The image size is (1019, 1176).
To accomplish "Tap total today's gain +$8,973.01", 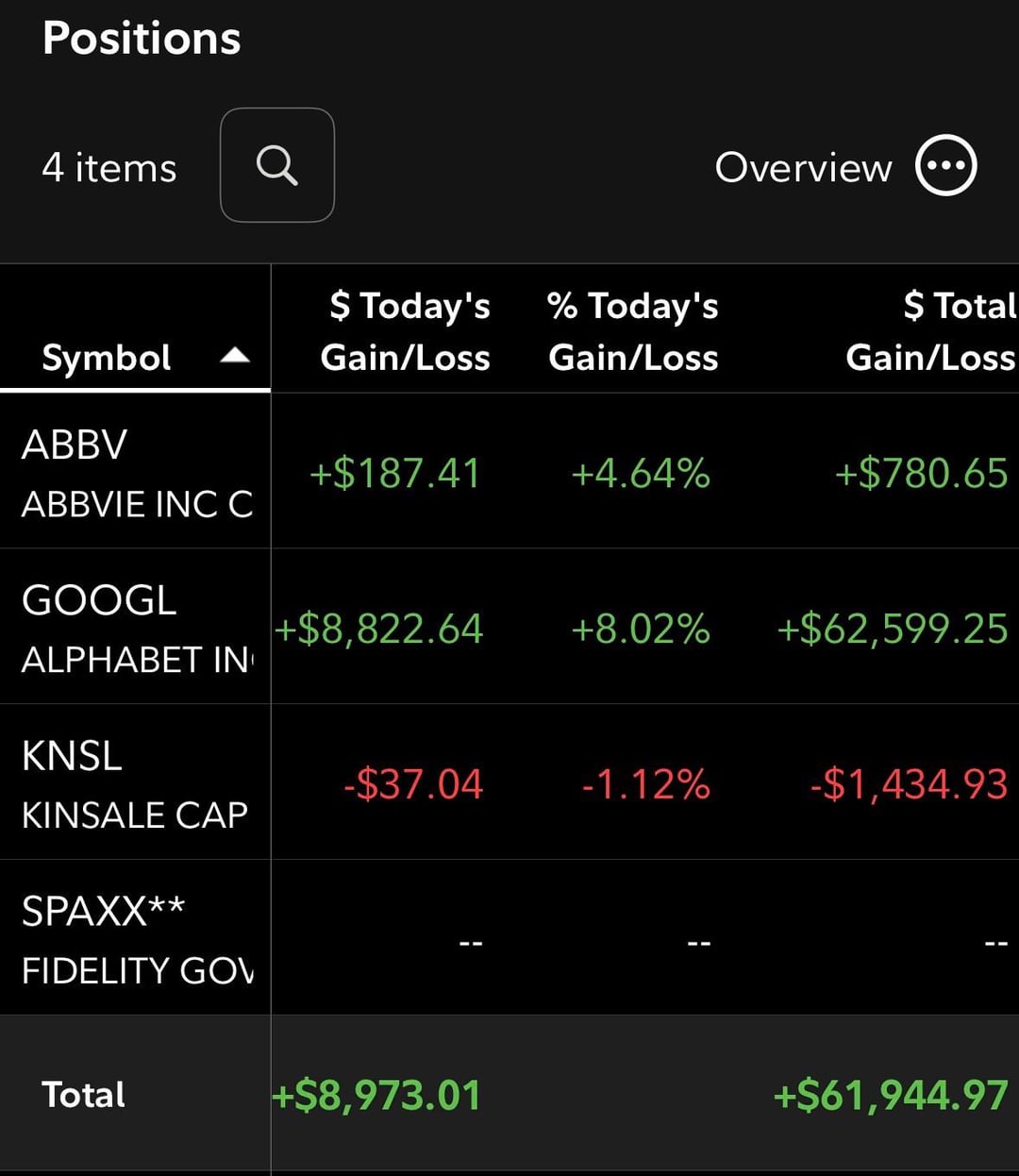I will click(x=376, y=1096).
